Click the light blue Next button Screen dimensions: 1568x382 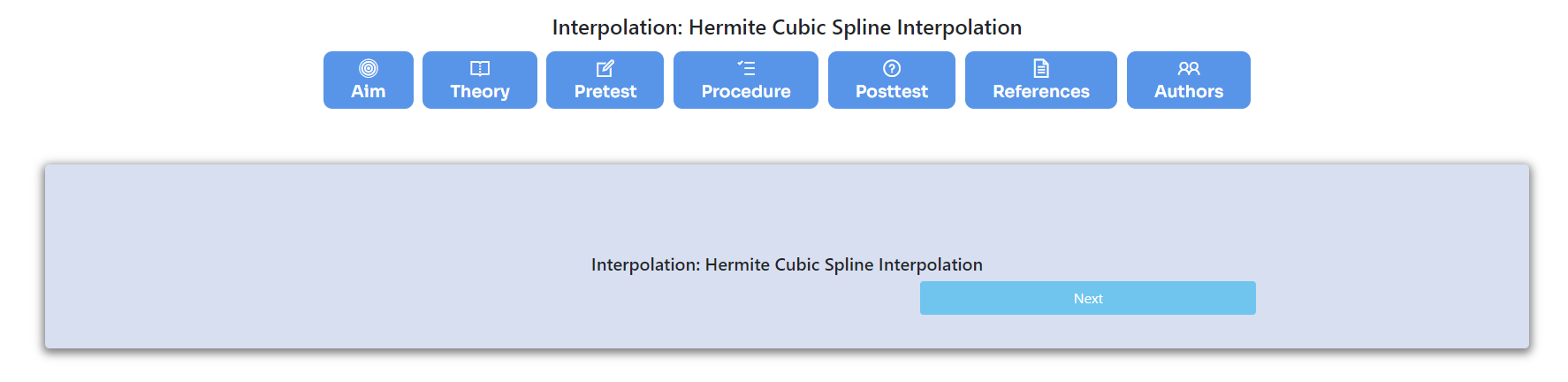point(1088,298)
